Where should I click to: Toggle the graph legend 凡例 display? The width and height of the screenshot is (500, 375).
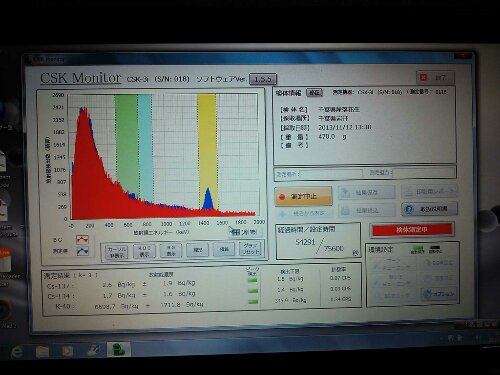(x=171, y=251)
